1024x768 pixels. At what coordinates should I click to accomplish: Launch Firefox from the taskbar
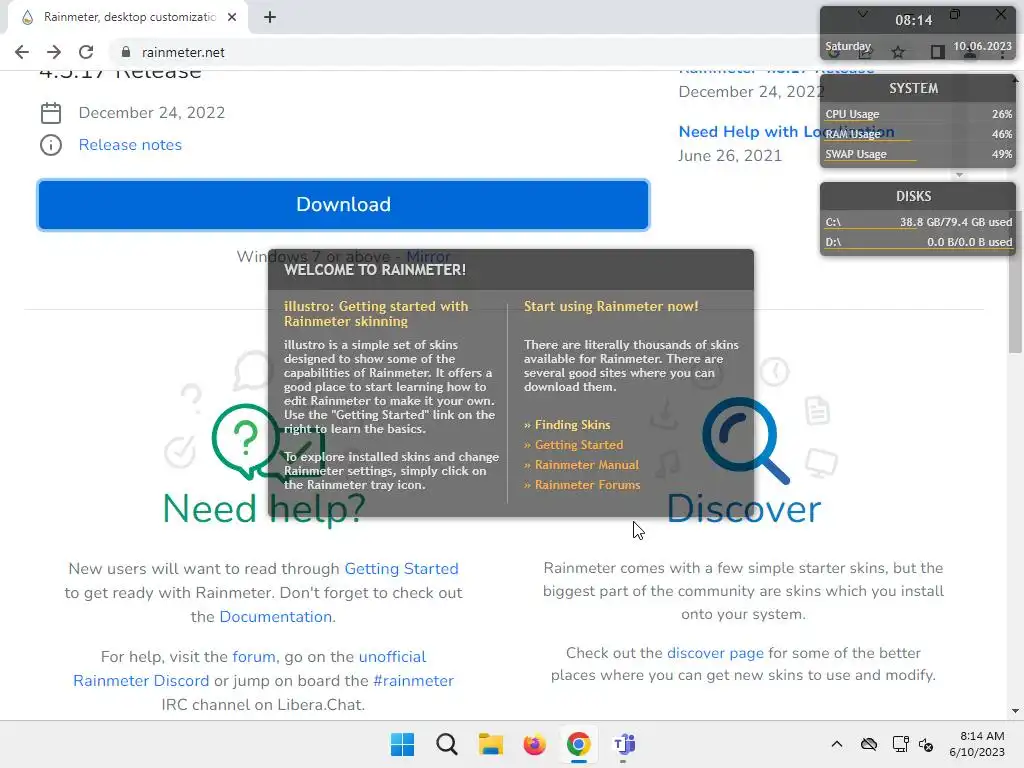534,744
